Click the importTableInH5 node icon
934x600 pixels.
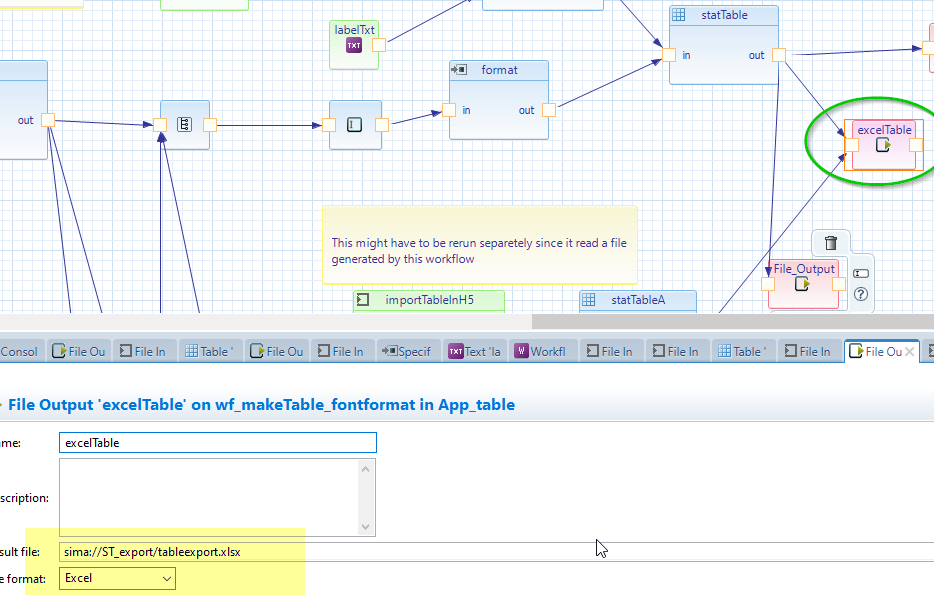pyautogui.click(x=365, y=300)
